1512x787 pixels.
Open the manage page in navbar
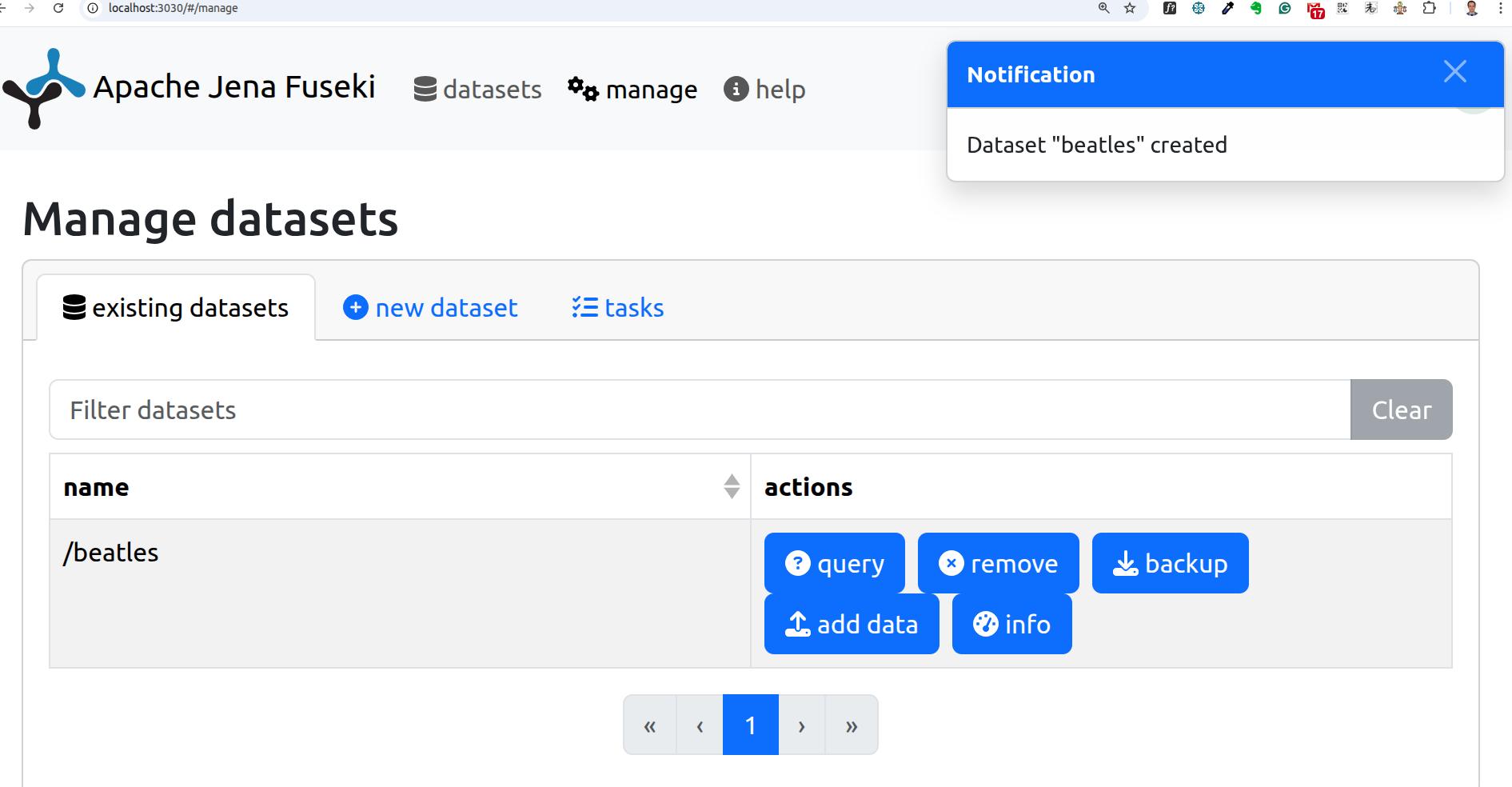(632, 90)
